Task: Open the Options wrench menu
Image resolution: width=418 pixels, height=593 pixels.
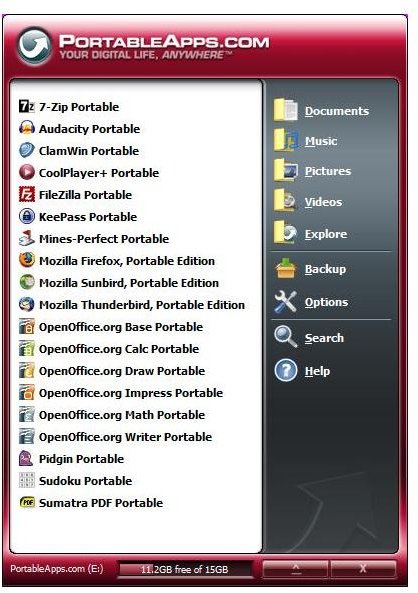Action: pos(311,302)
